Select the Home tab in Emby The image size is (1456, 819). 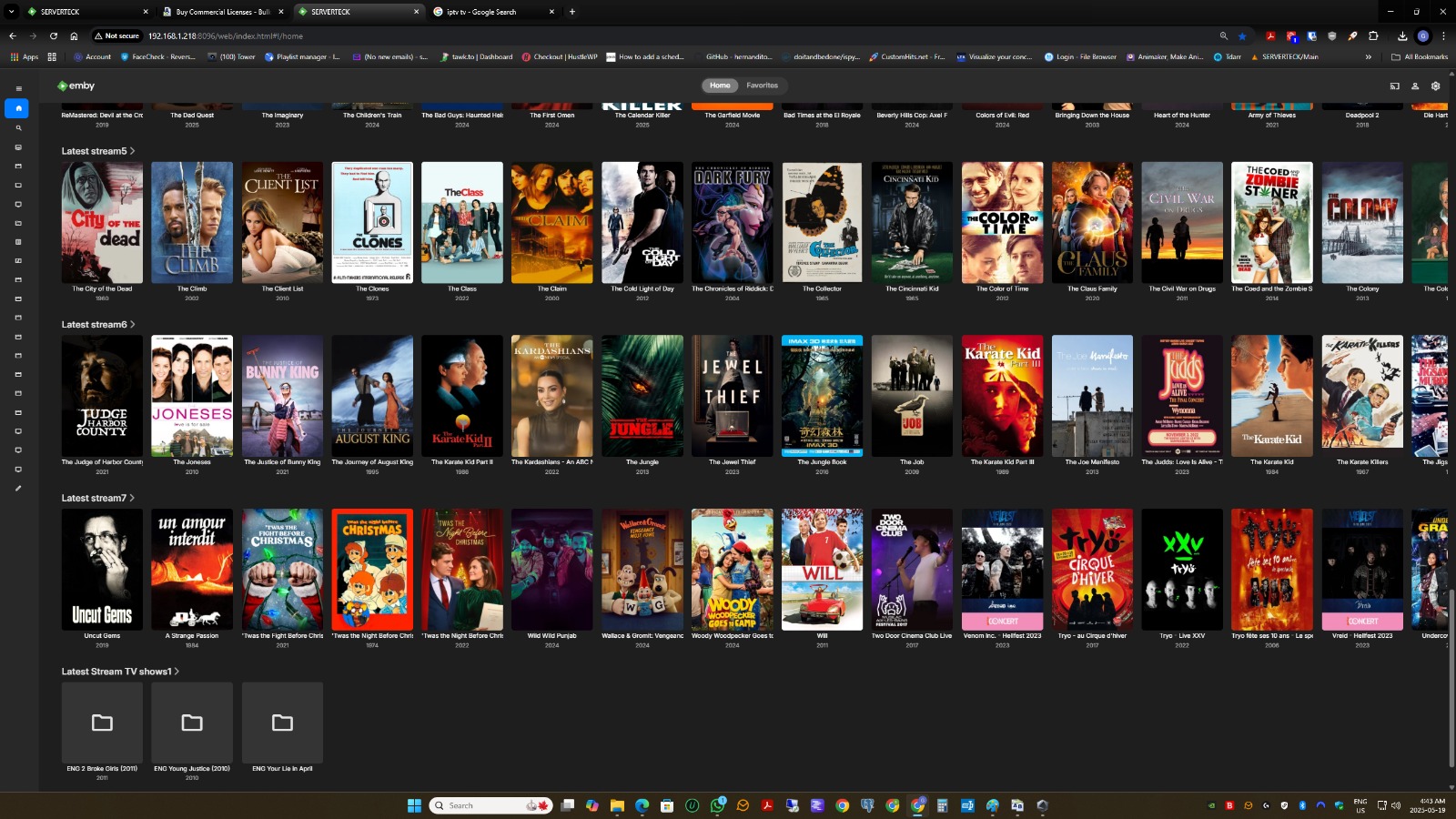coord(720,86)
